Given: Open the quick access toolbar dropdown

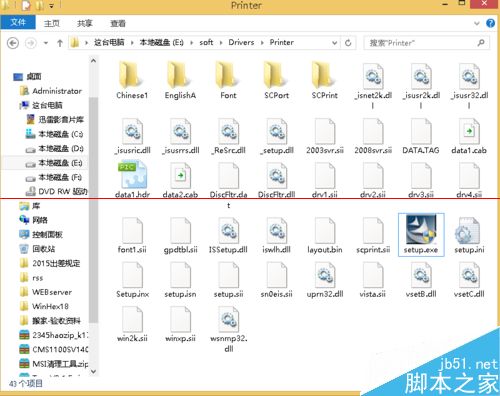Looking at the screenshot, I should pyautogui.click(x=52, y=6).
